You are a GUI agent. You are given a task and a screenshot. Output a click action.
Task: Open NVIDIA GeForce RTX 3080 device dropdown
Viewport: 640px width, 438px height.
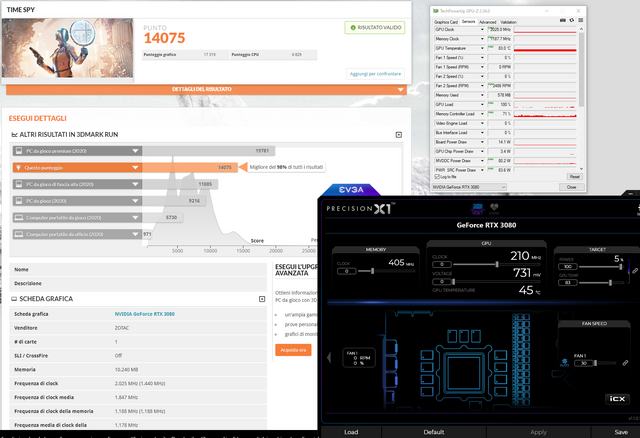click(x=469, y=187)
